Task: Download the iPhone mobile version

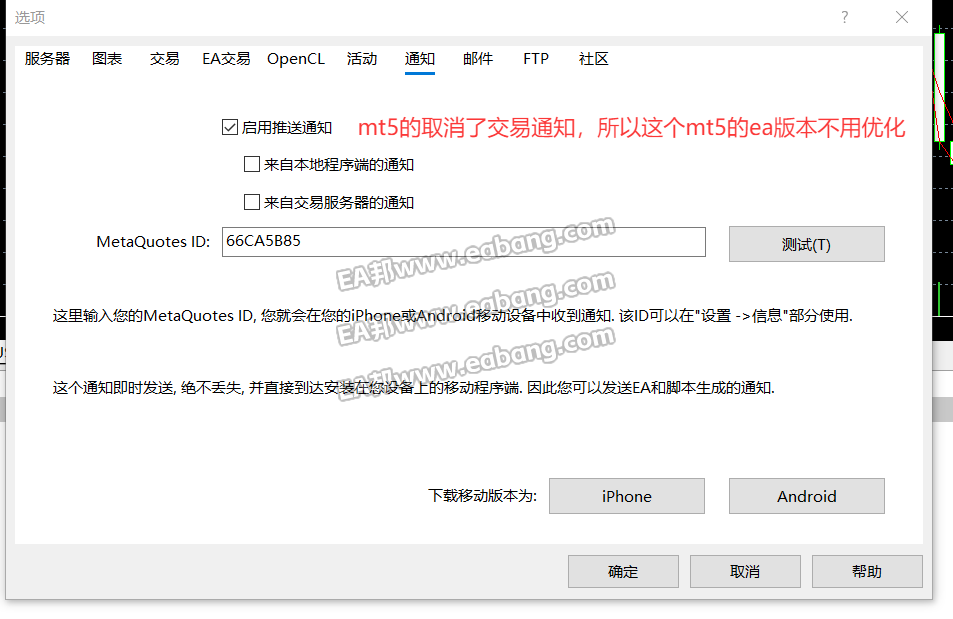Action: coord(626,495)
